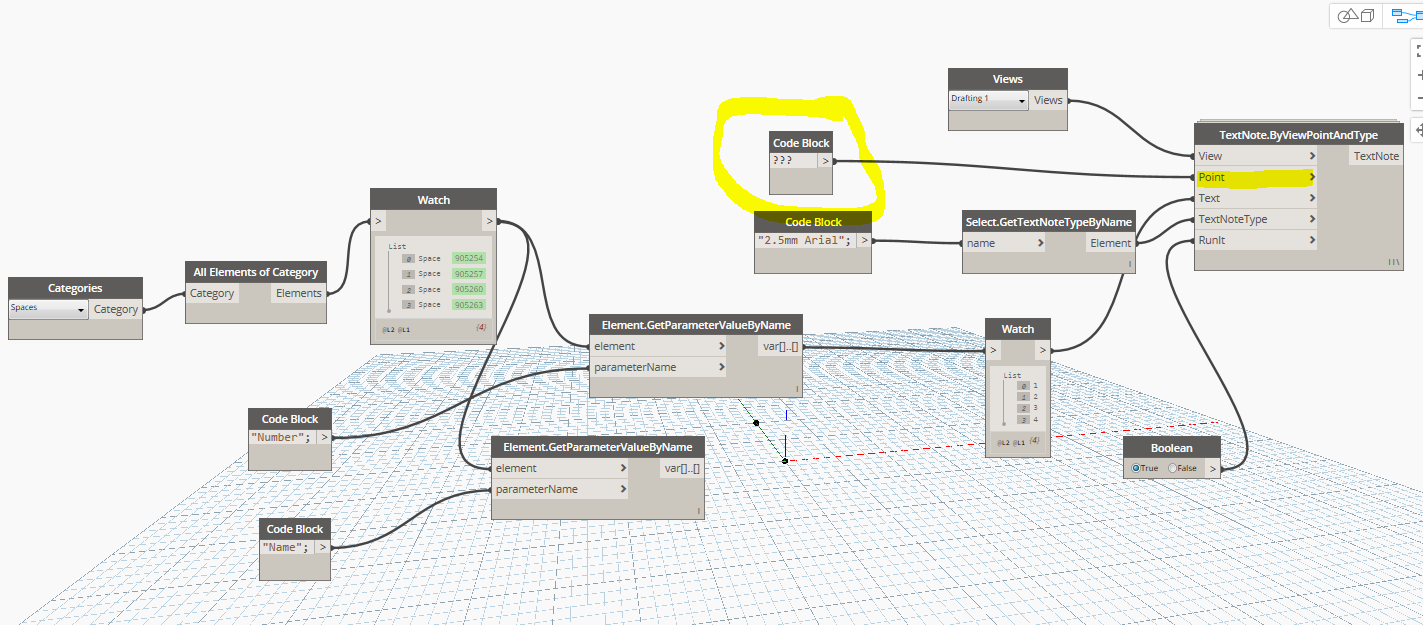Open the Drafting 1 dropdown in the Views node

pos(988,99)
